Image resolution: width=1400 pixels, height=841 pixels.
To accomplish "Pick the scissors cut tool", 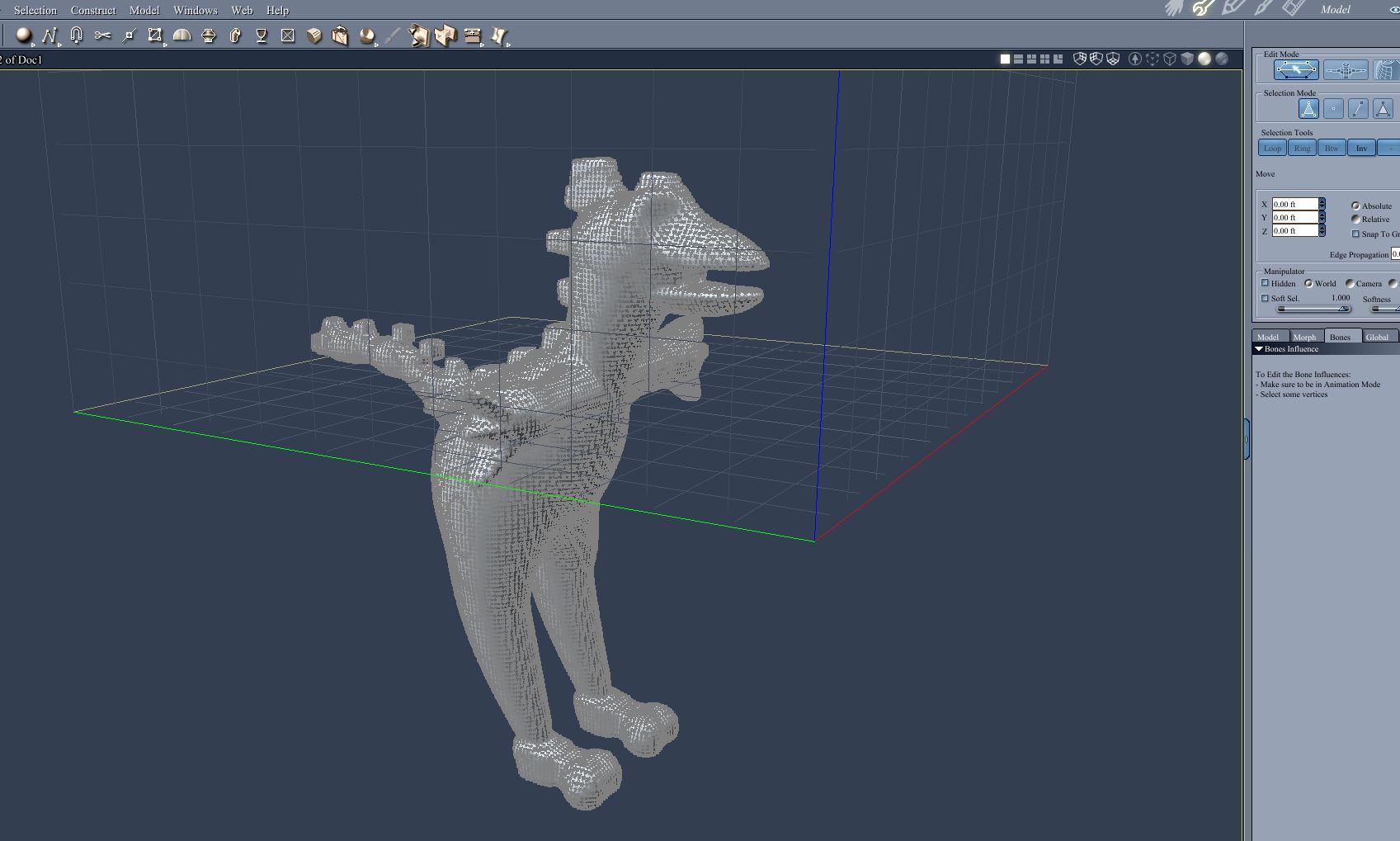I will point(102,35).
